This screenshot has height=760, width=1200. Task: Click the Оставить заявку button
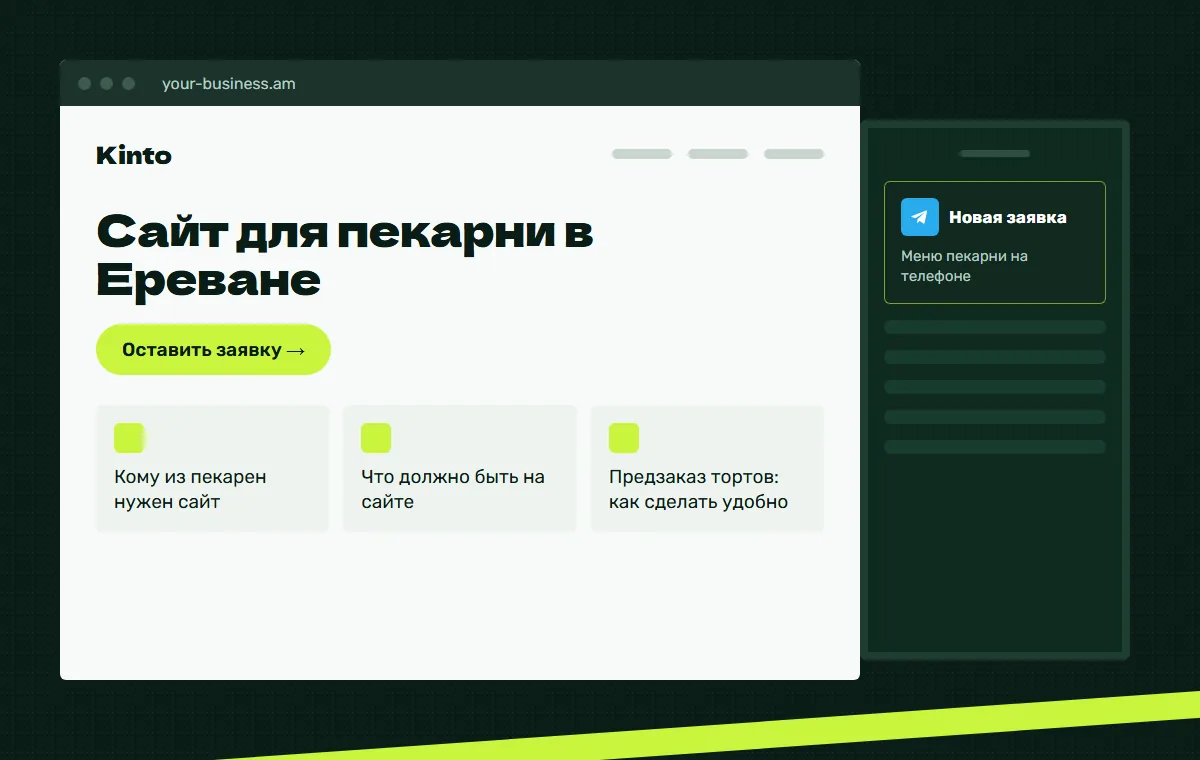click(213, 350)
